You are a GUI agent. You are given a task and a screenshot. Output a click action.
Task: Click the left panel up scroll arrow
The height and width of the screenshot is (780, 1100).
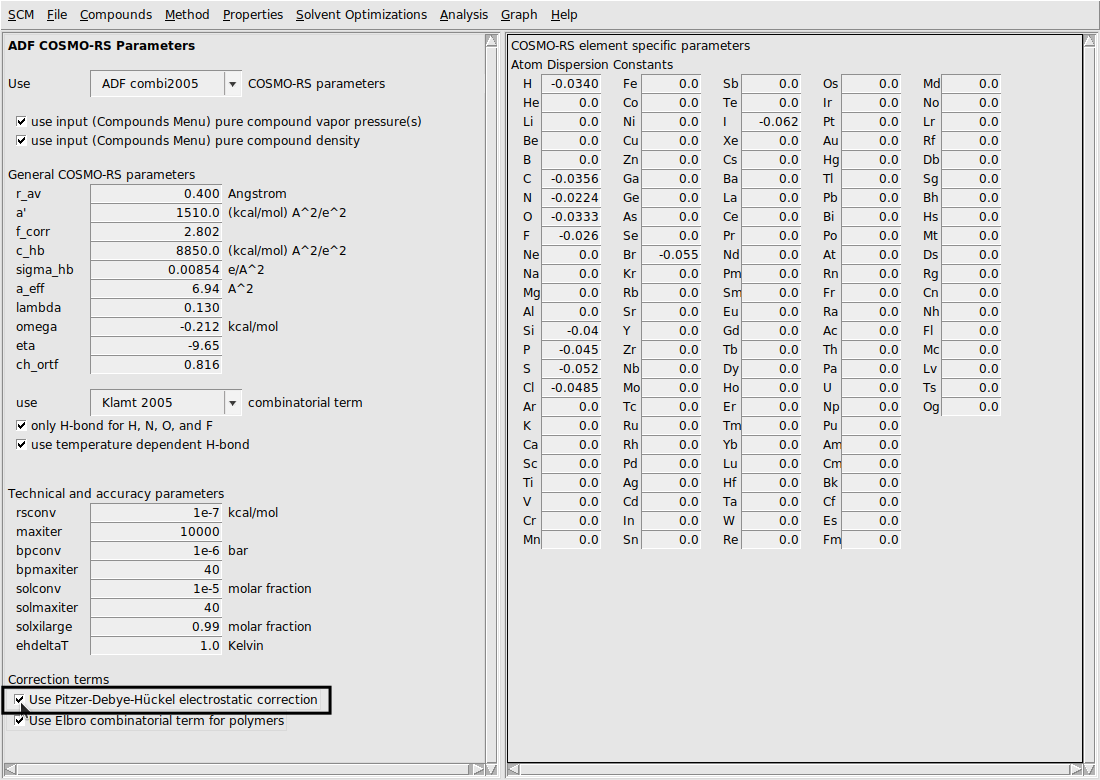click(x=491, y=41)
